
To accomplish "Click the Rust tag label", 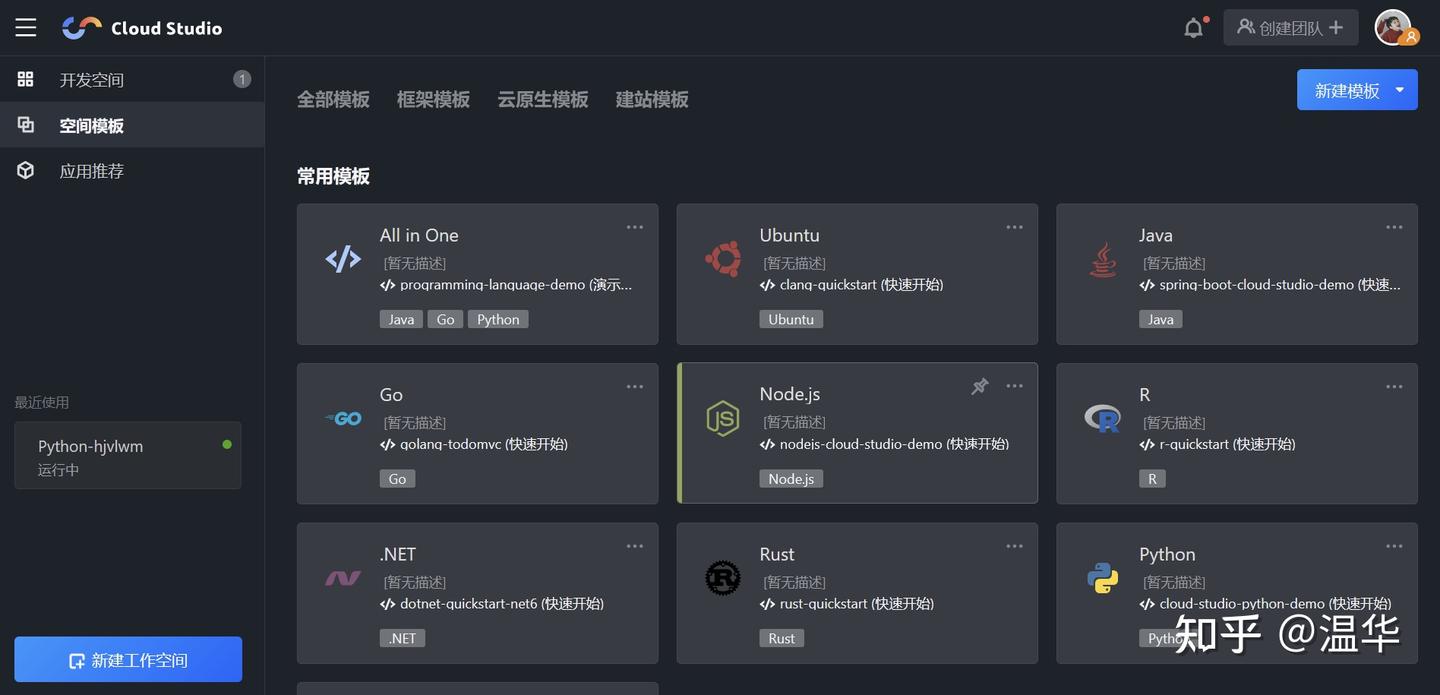I will click(x=782, y=638).
